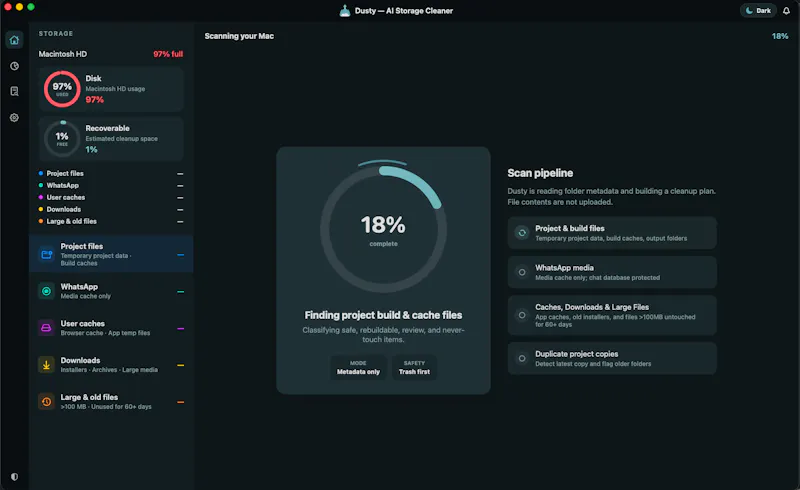Click the magenta dot beside User caches legend
The height and width of the screenshot is (490, 800).
coord(41,197)
